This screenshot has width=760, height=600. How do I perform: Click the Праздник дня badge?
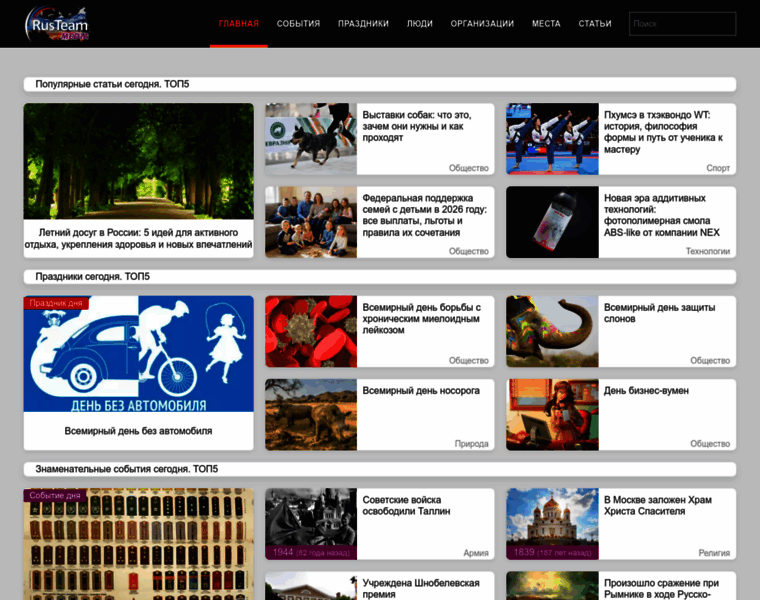pyautogui.click(x=56, y=303)
